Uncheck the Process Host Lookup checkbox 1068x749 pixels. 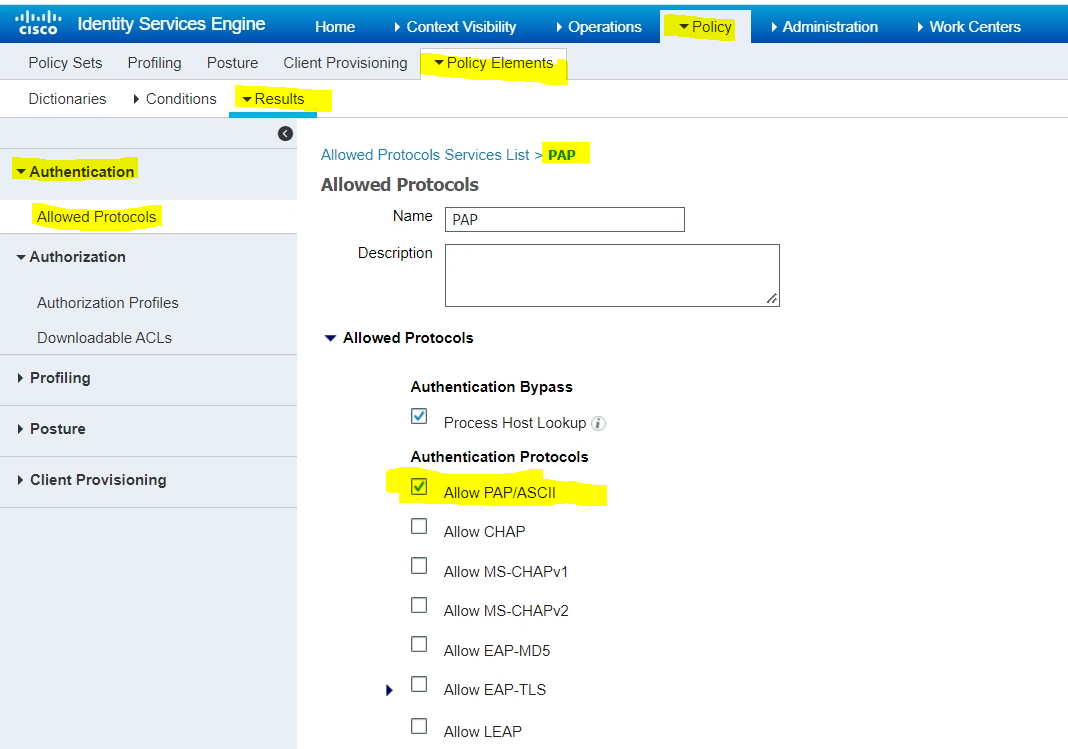(419, 416)
